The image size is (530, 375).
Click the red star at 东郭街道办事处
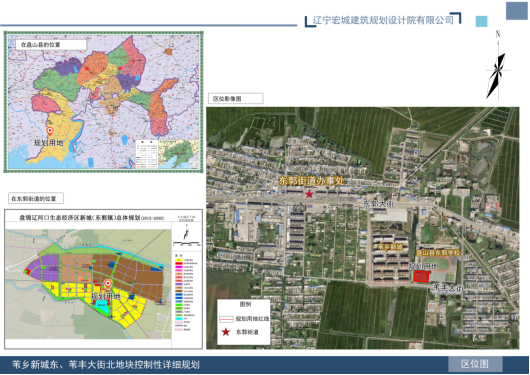coord(309,194)
